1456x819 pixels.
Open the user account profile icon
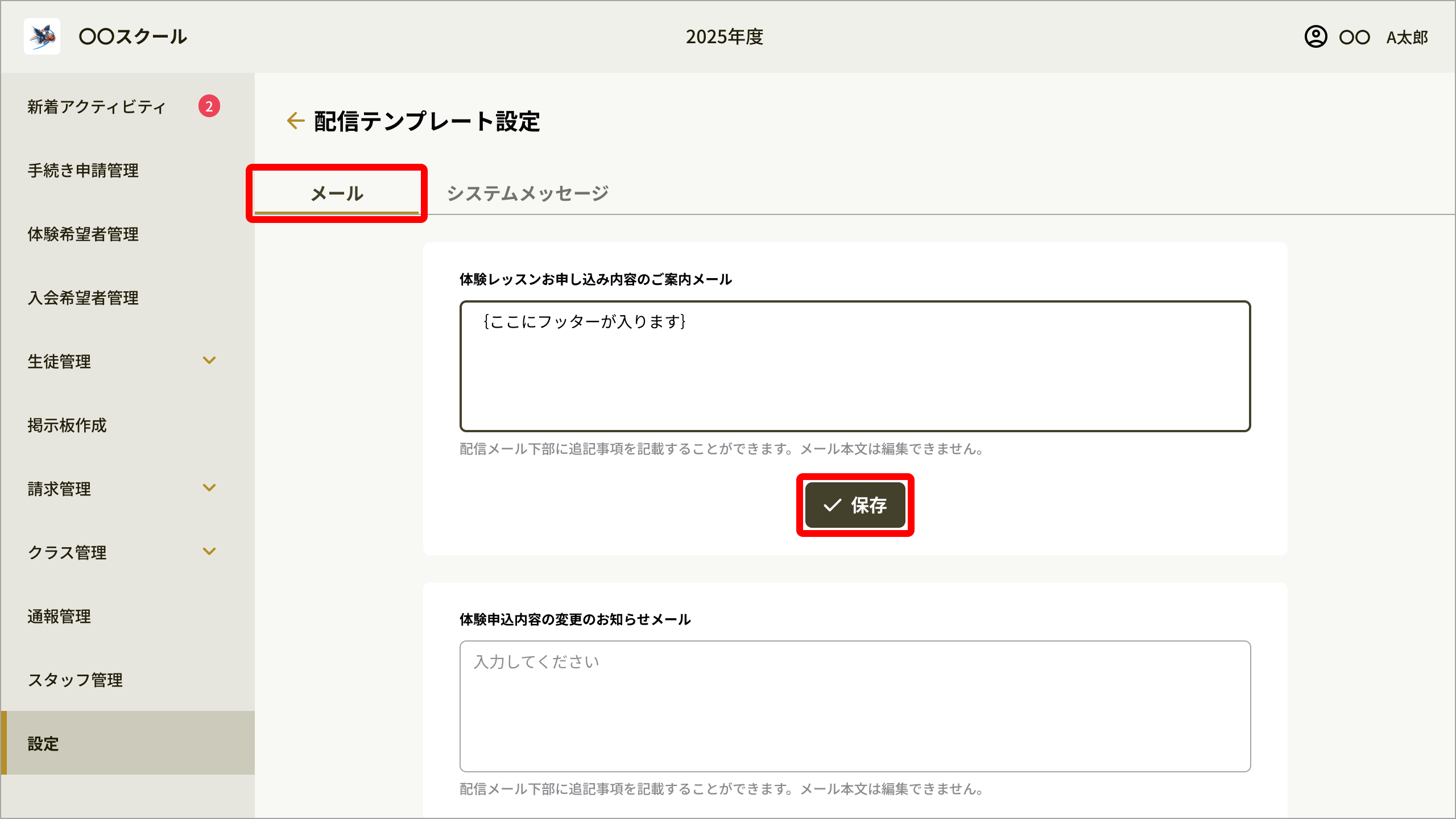click(1316, 37)
